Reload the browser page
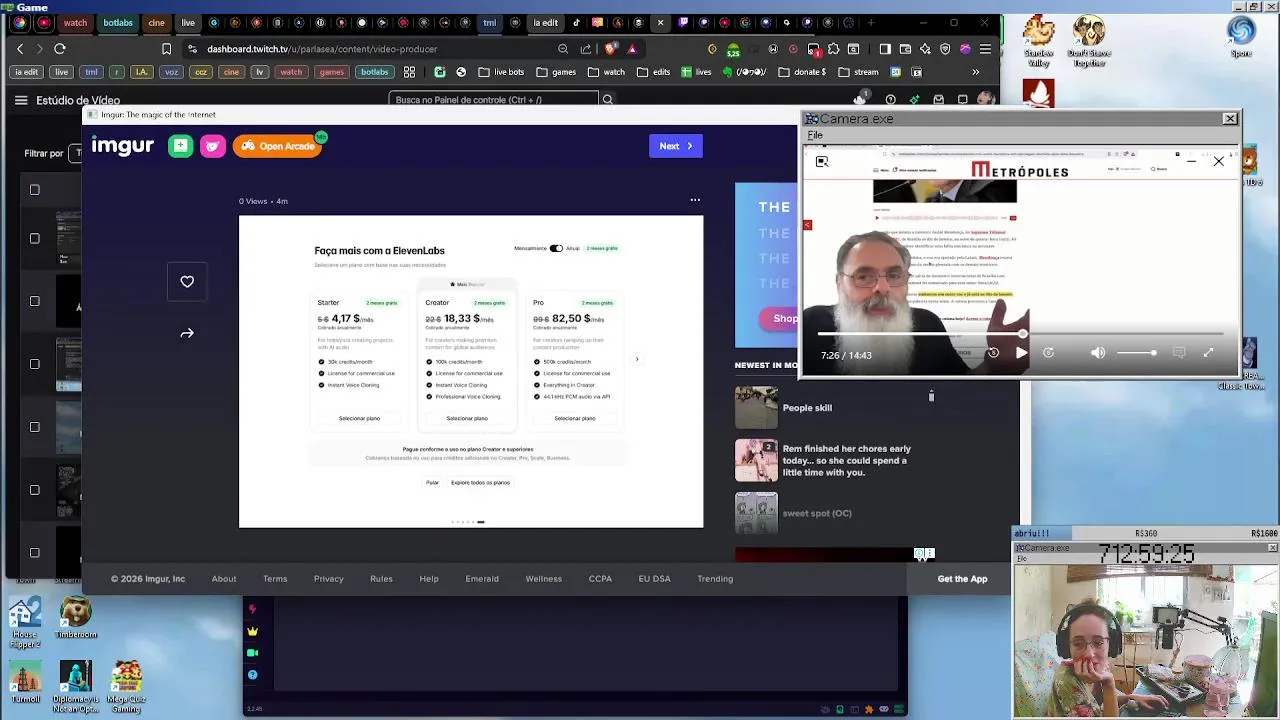Screen dimensions: 1280x720 coord(60,49)
